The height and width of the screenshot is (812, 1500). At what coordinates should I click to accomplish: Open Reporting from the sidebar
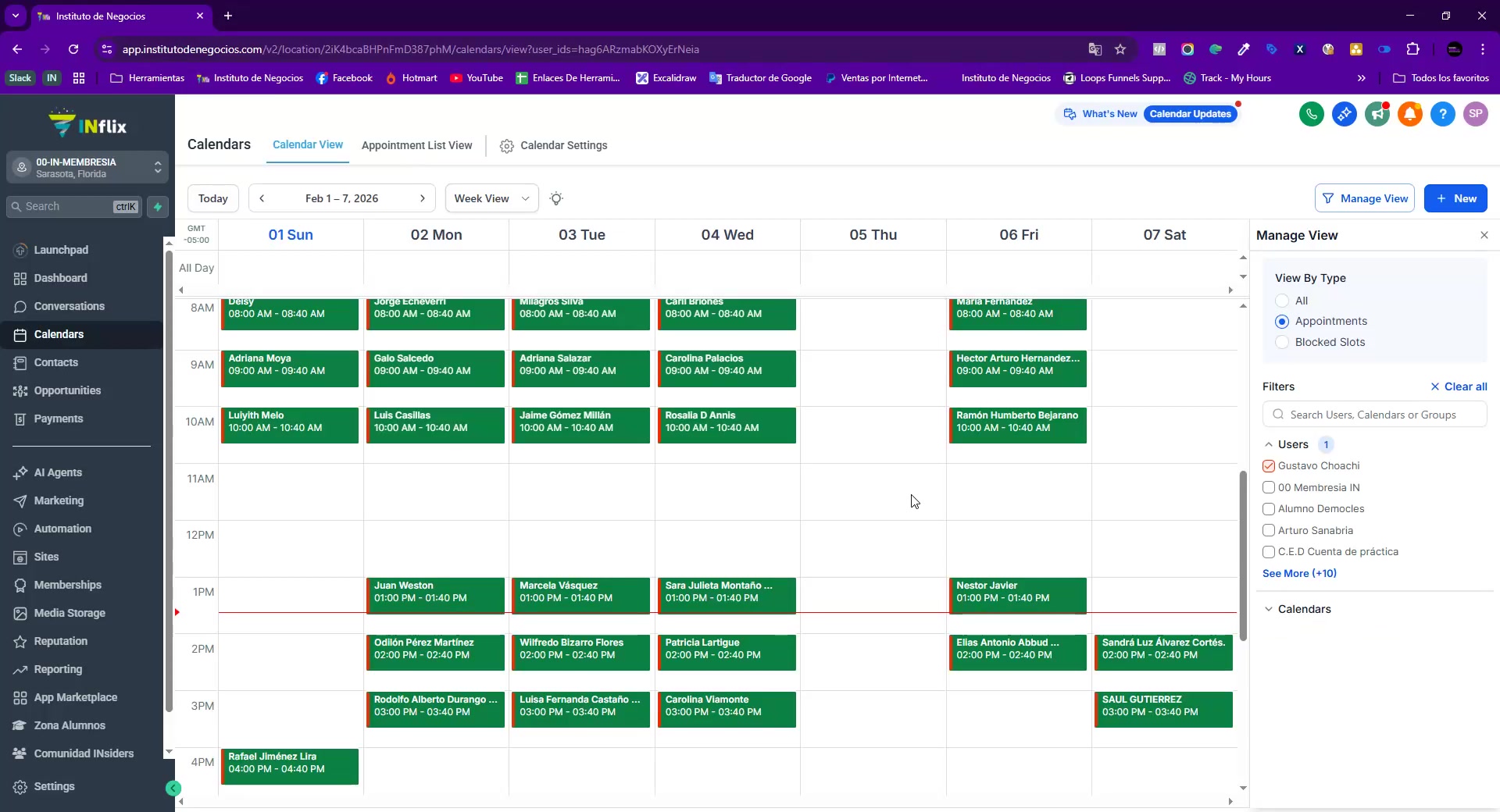58,669
